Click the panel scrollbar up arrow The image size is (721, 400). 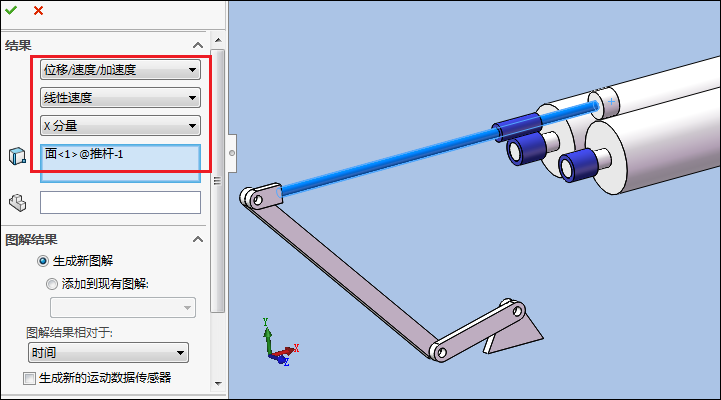click(x=218, y=40)
